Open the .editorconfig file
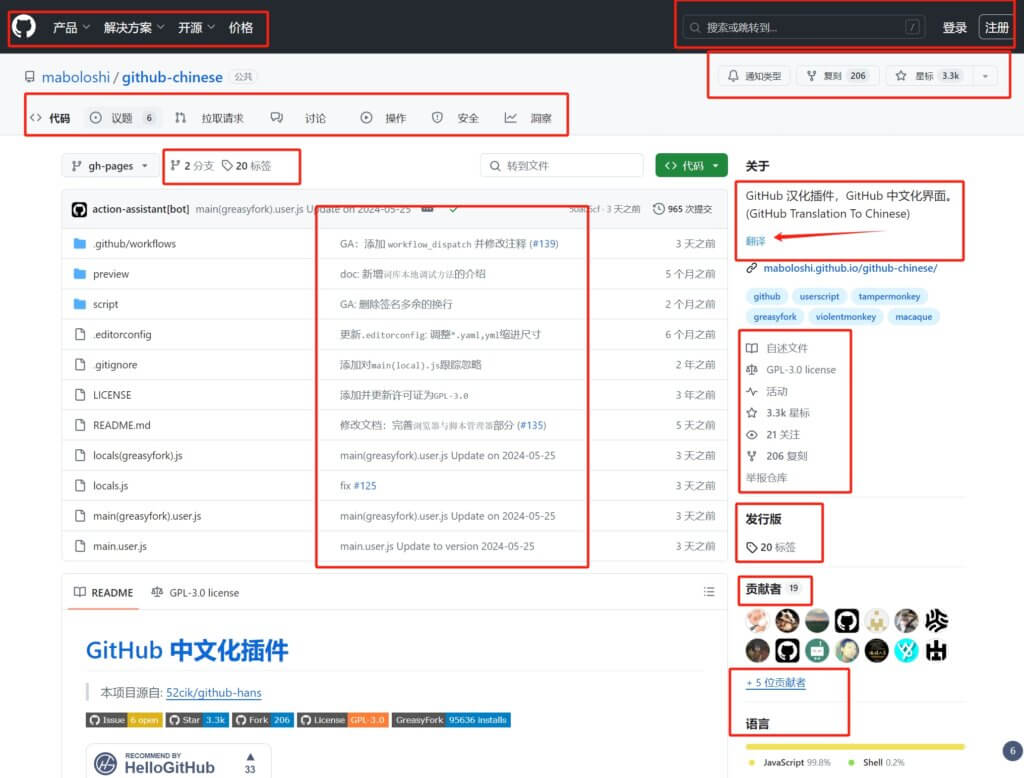The image size is (1024, 778). pos(122,334)
